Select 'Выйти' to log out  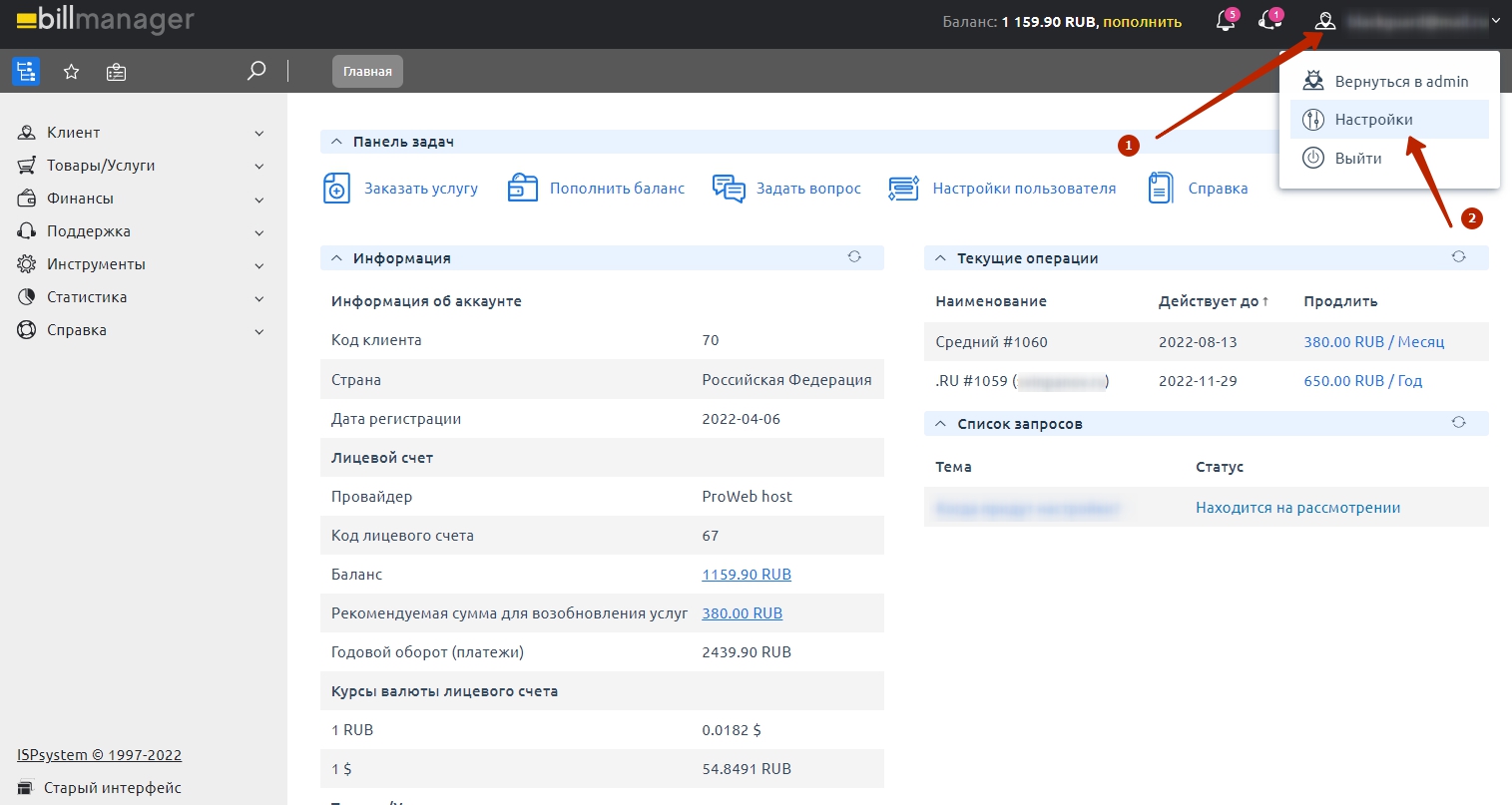tap(1389, 159)
